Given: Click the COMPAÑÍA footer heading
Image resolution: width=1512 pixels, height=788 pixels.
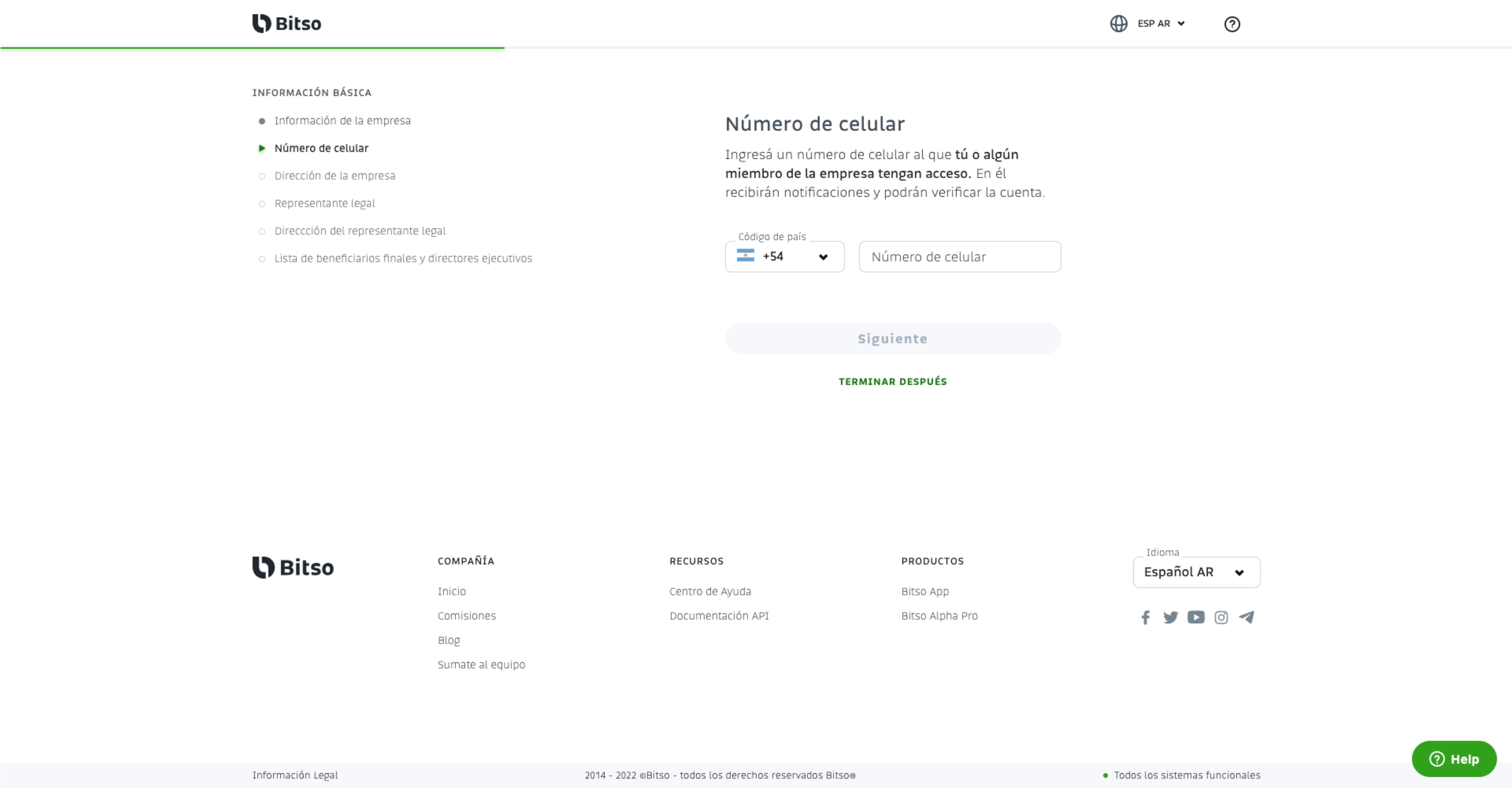Looking at the screenshot, I should [465, 561].
